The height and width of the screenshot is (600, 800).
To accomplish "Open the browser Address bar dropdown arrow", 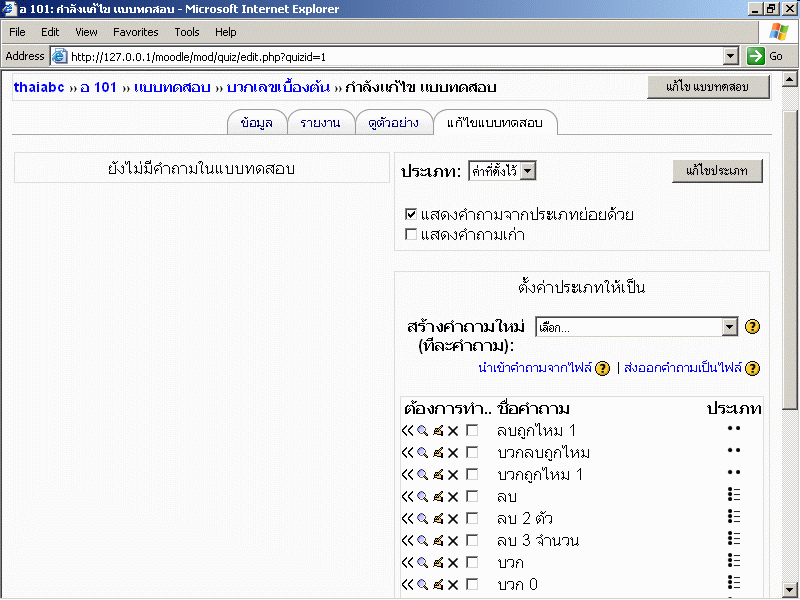I will pos(731,56).
